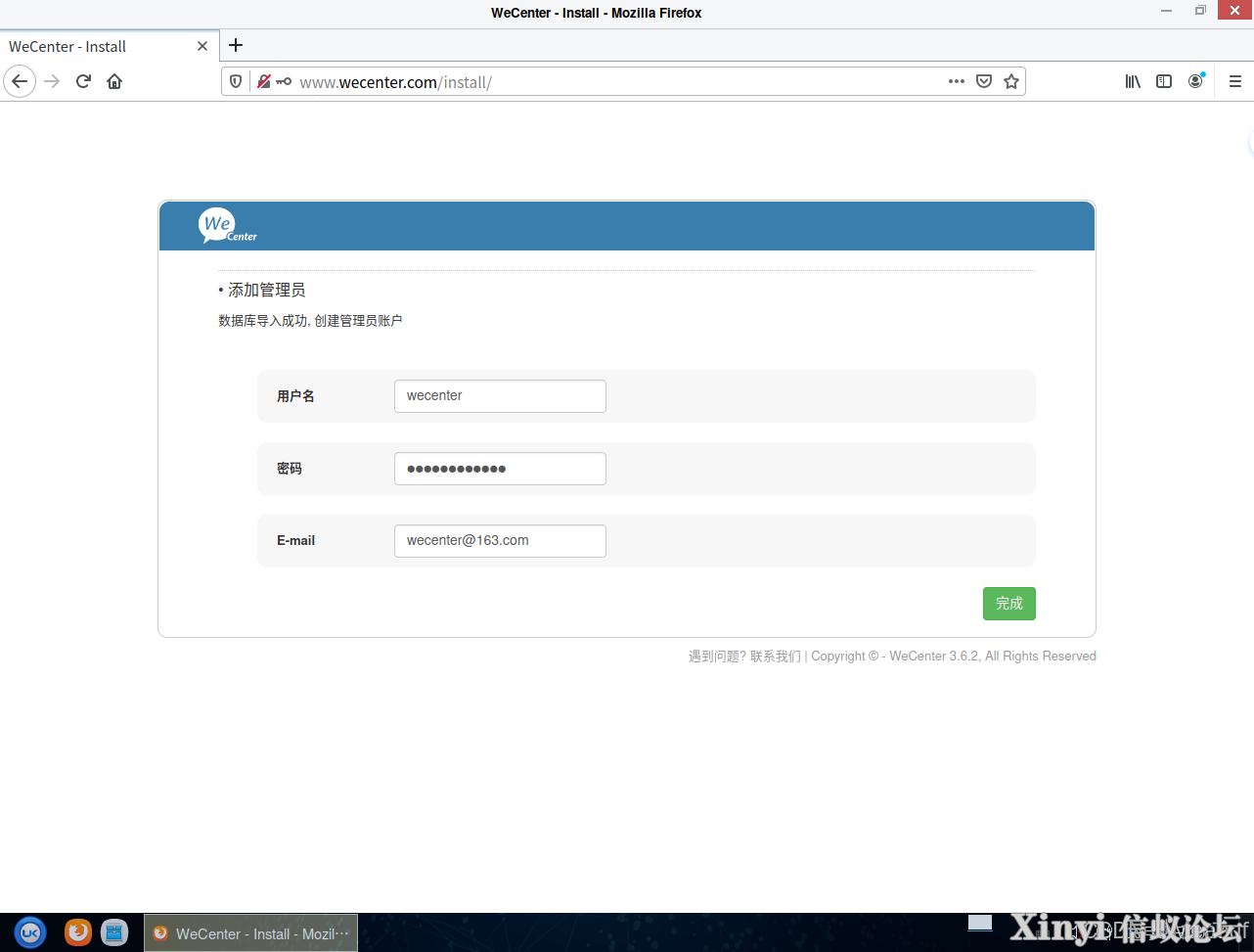Open Firefox account avatar menu
The height and width of the screenshot is (952, 1254).
pos(1195,81)
